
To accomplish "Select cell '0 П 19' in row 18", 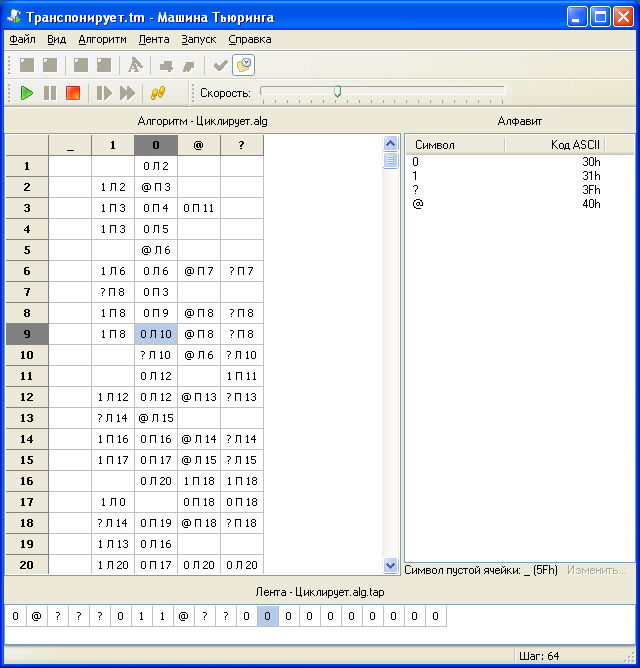I will point(156,523).
